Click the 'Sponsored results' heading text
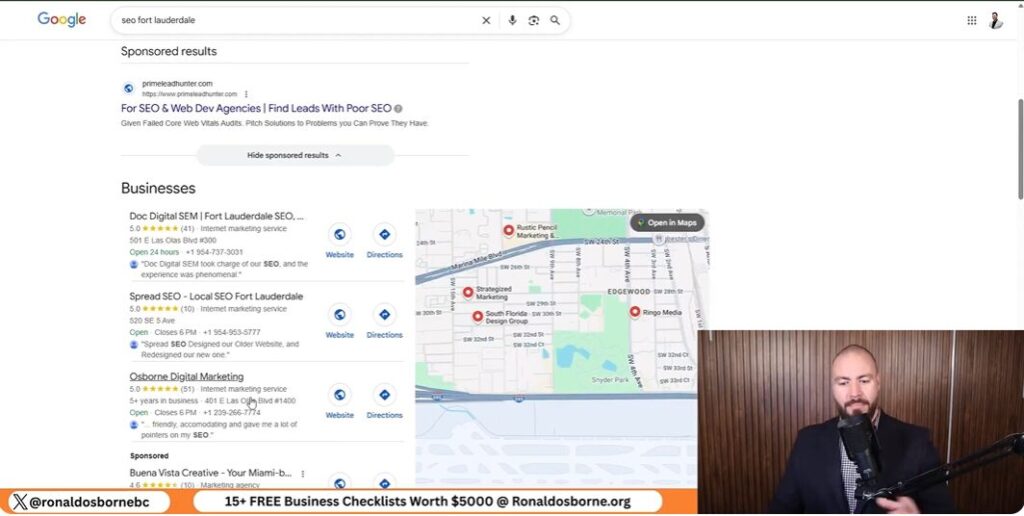The width and height of the screenshot is (1024, 516). click(168, 51)
